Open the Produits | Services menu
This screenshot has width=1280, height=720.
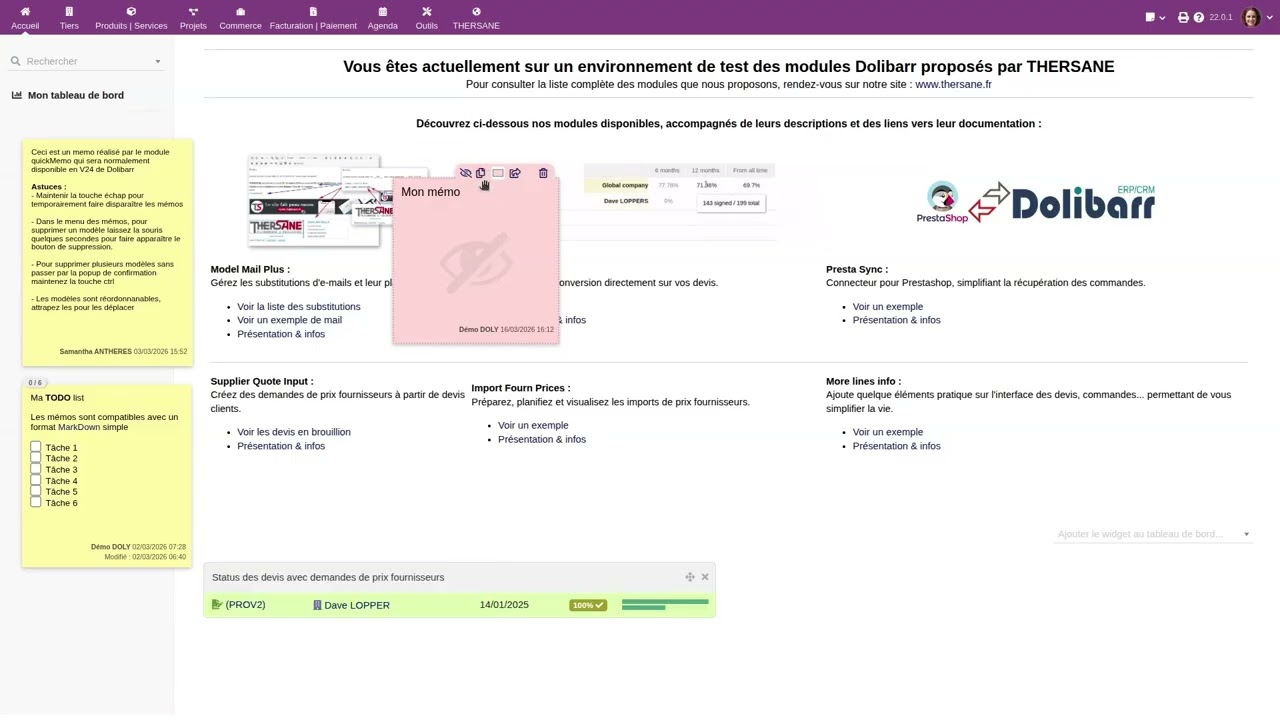tap(131, 18)
